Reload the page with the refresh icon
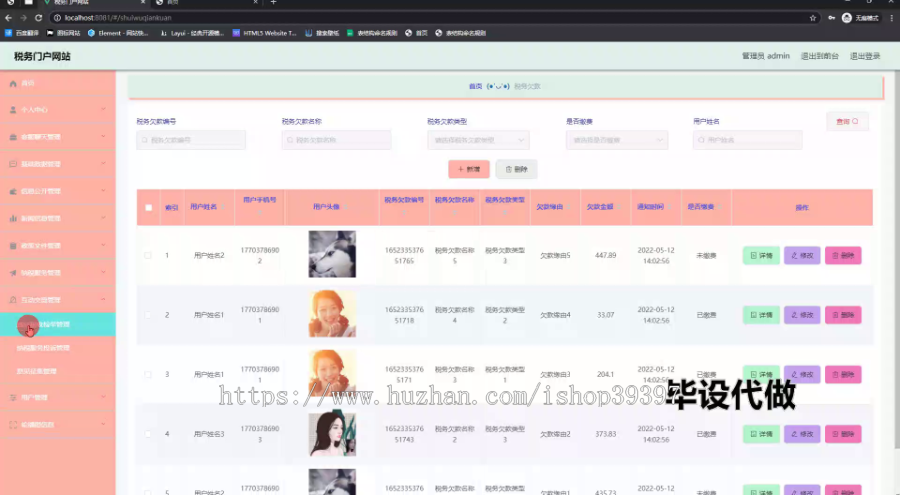The width and height of the screenshot is (900, 495). [38, 18]
